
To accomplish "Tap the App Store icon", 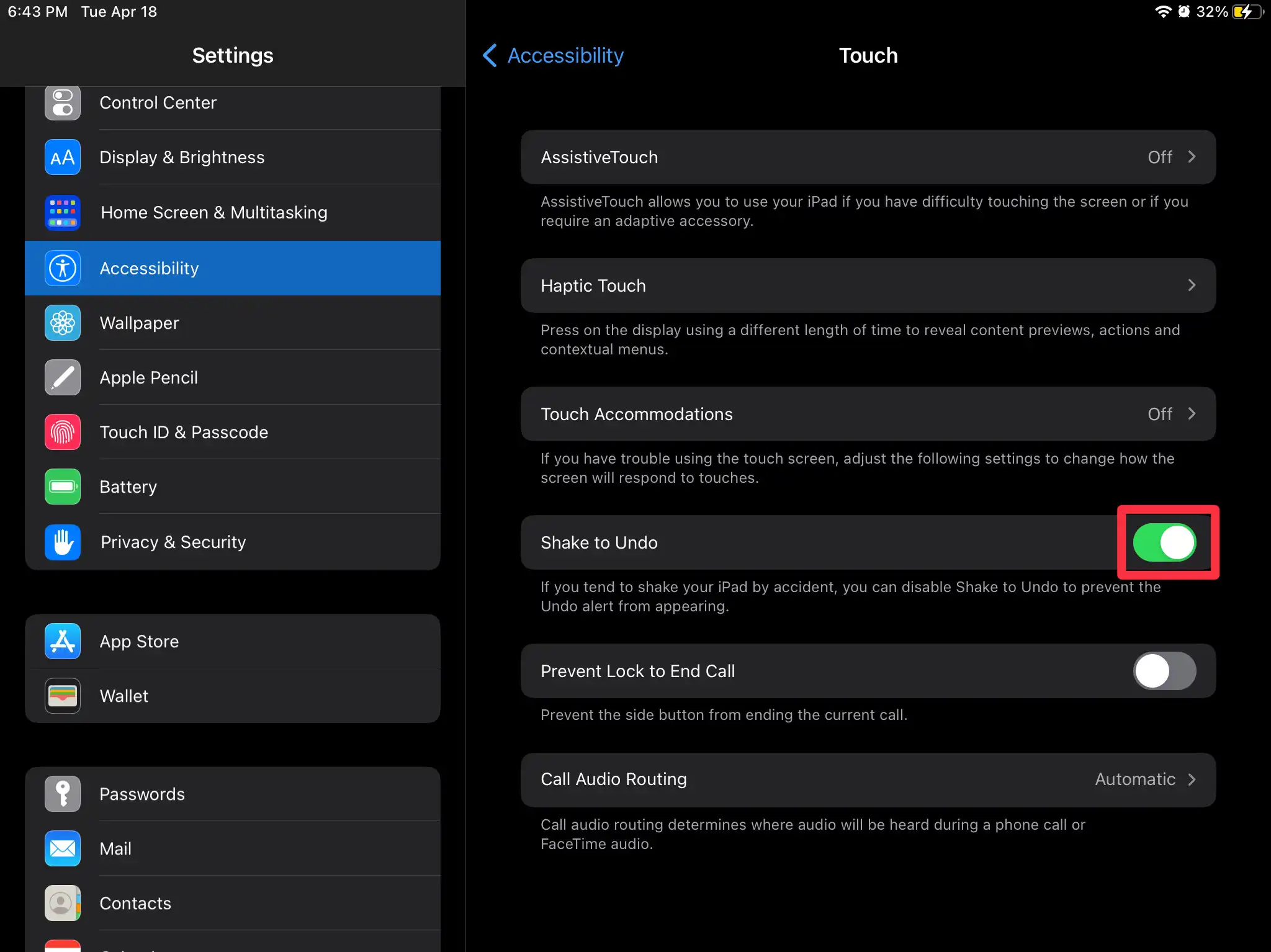I will click(63, 641).
